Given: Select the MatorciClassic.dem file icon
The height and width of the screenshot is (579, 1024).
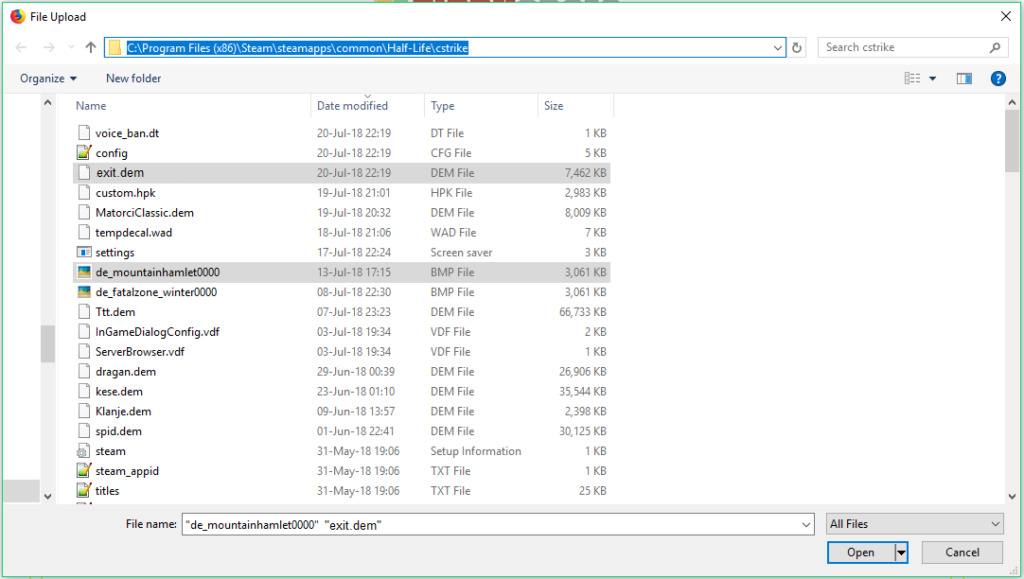Looking at the screenshot, I should [84, 212].
